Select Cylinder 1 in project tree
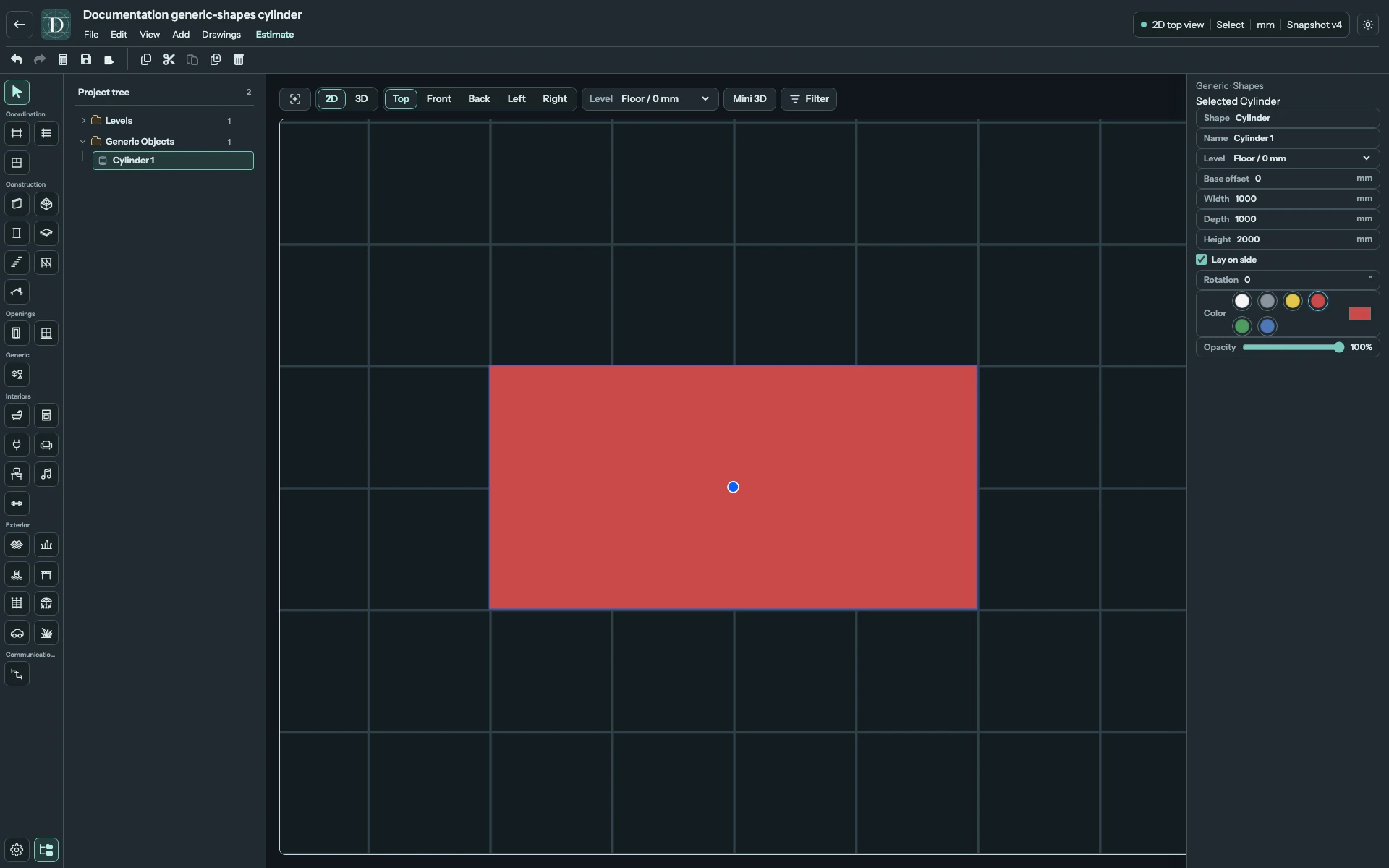The image size is (1389, 868). [x=174, y=161]
